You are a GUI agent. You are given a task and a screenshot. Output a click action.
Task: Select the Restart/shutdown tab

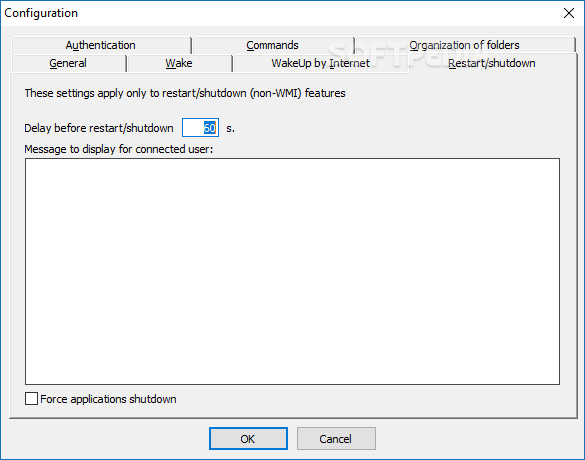(492, 63)
